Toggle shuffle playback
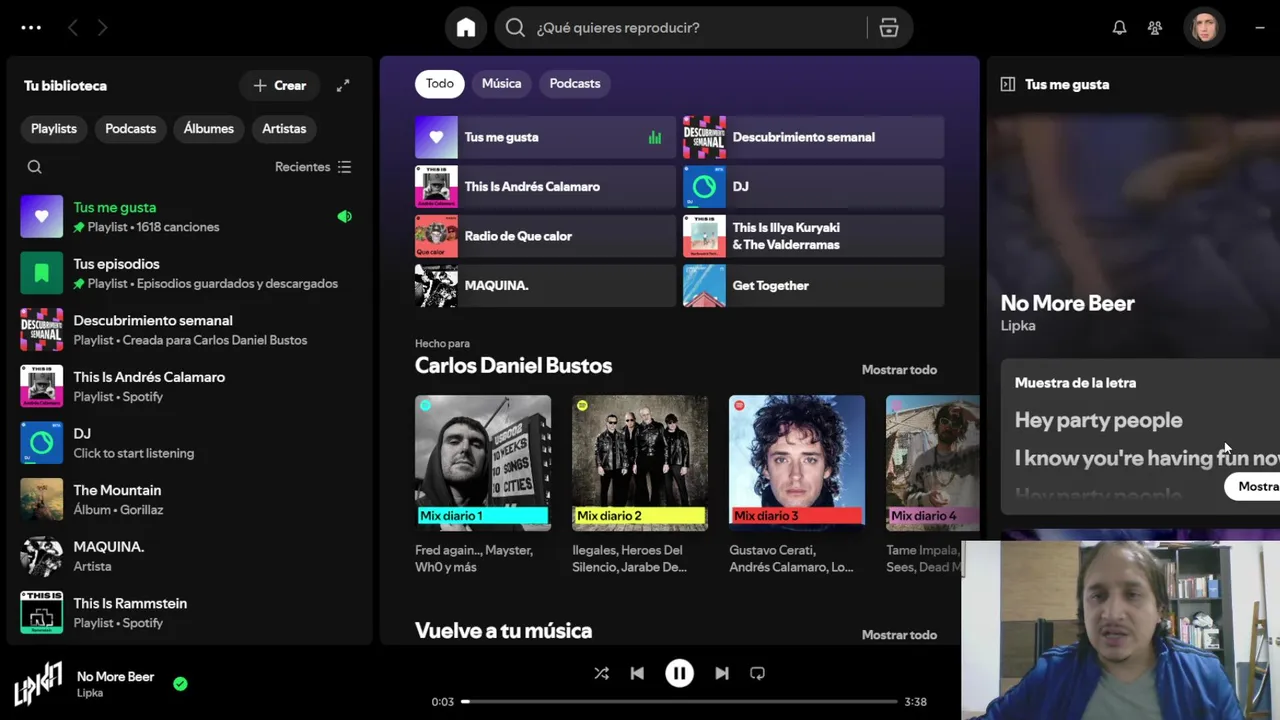The image size is (1280, 720). point(601,673)
